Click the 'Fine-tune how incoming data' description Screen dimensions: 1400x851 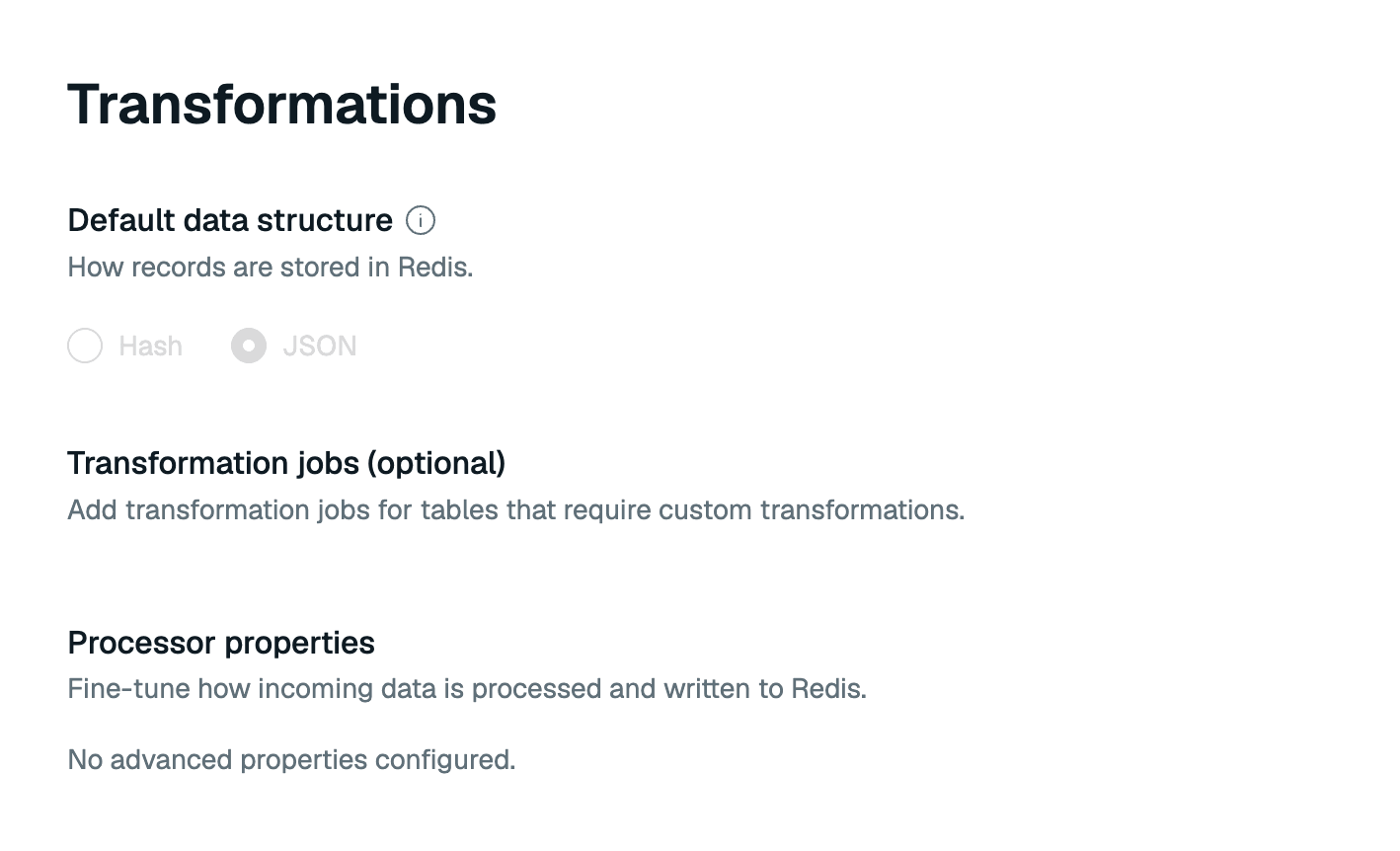(x=467, y=689)
